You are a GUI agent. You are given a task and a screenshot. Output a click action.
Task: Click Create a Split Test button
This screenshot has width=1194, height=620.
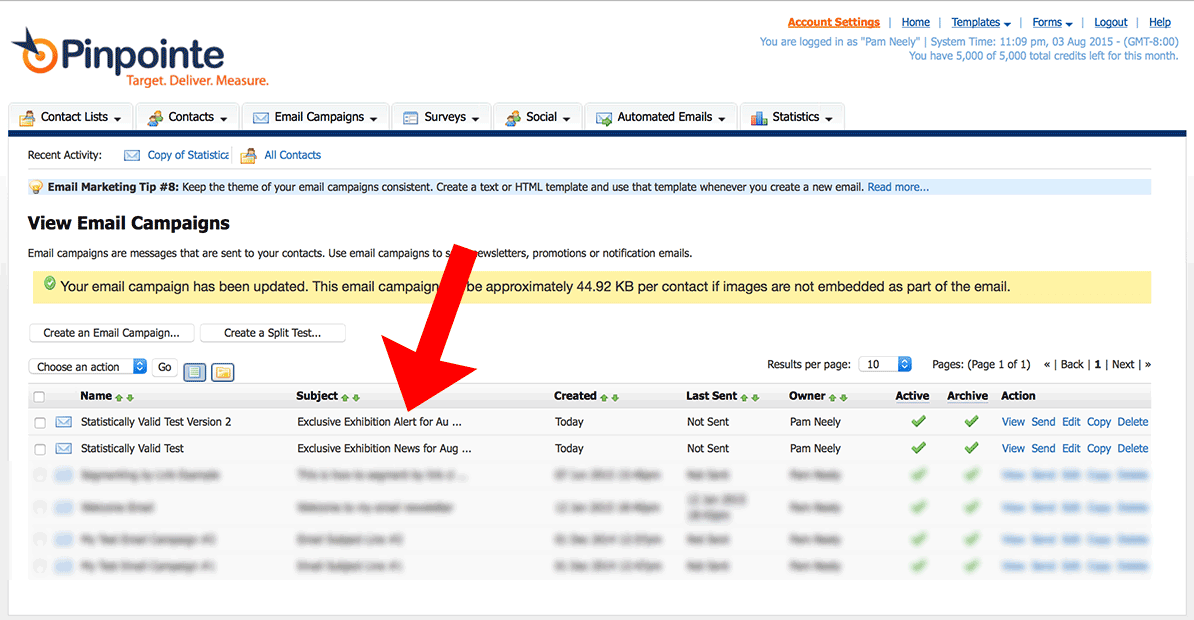[273, 333]
